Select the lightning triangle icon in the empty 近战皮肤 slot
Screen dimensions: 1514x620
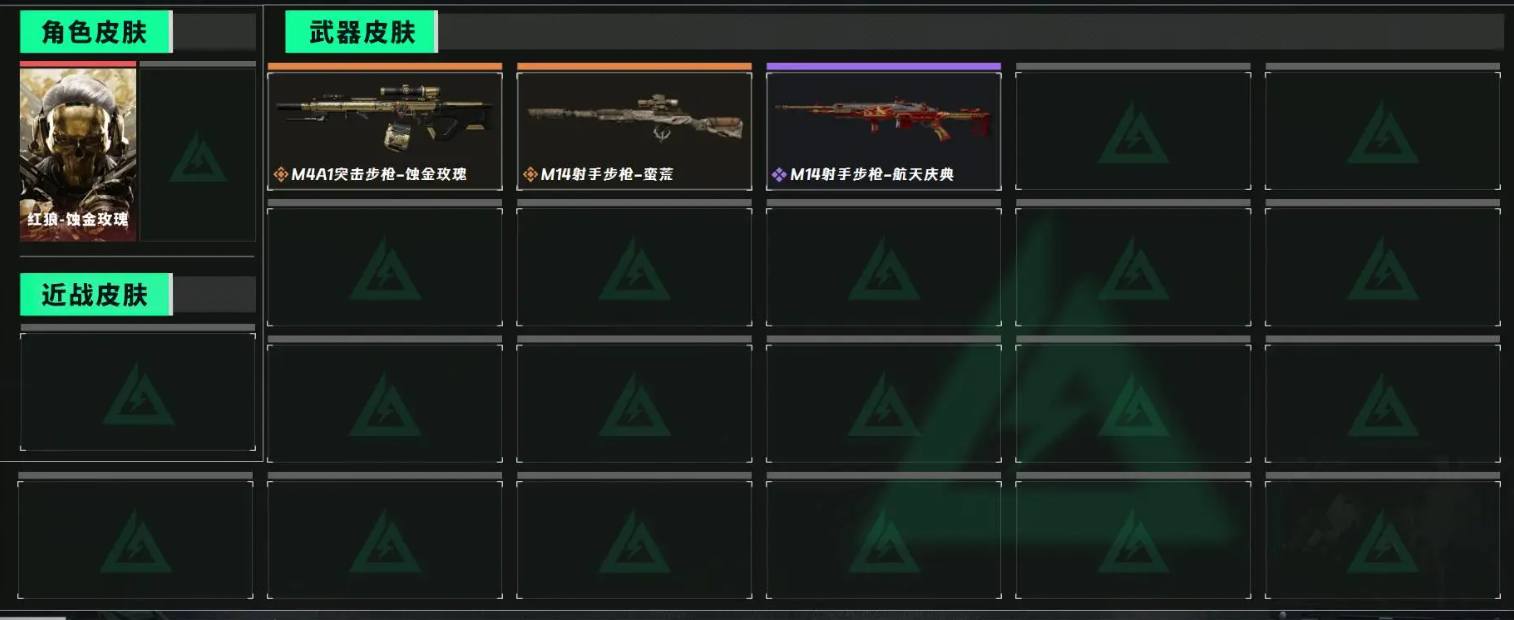[138, 395]
